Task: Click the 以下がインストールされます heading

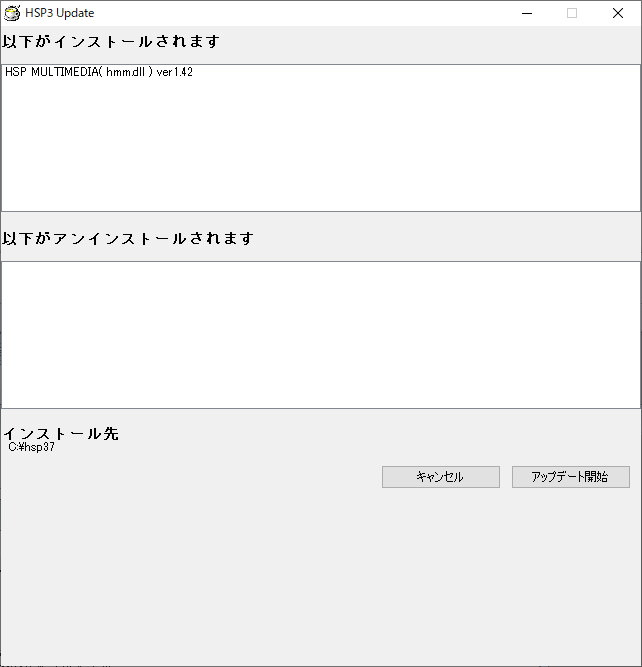Action: coord(111,42)
